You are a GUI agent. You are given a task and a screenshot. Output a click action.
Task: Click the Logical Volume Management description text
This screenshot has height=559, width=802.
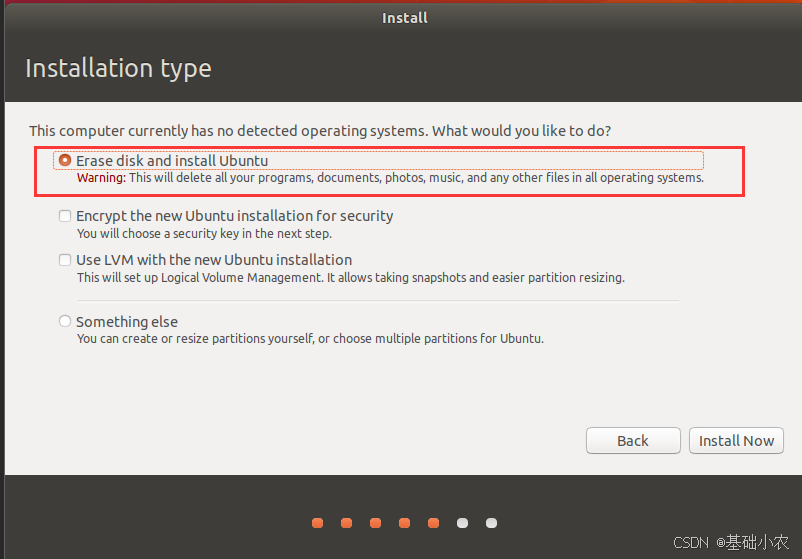coord(351,278)
